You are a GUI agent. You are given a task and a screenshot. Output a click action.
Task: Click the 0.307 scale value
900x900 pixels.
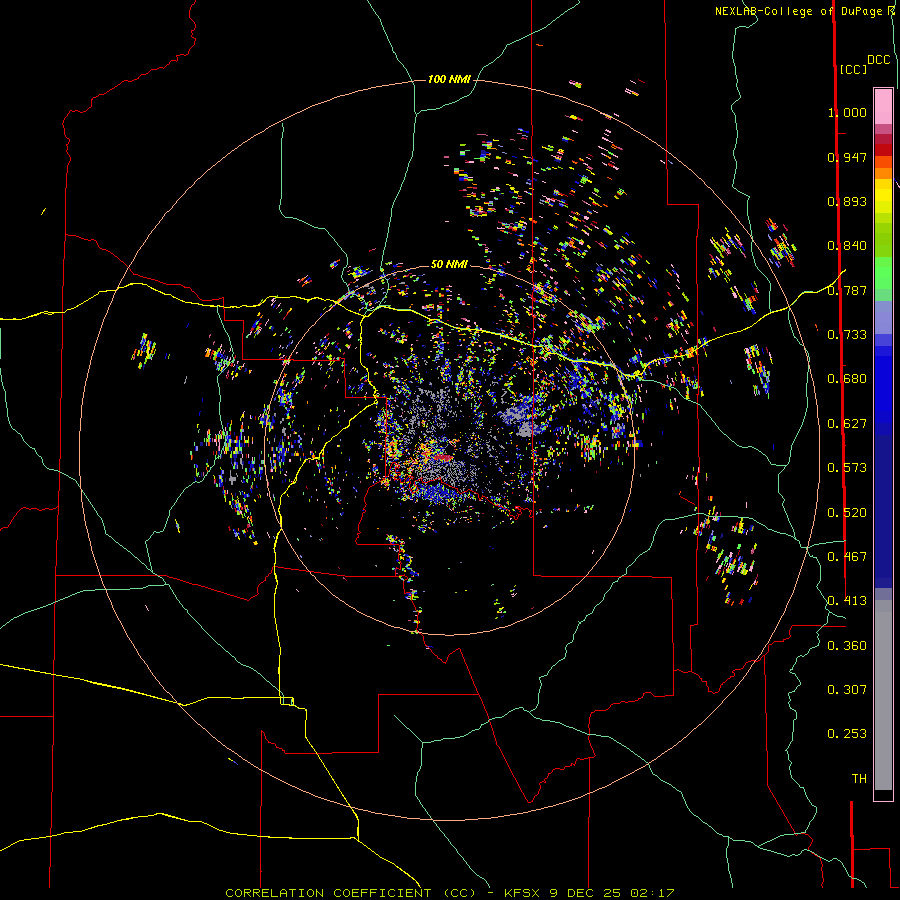click(847, 690)
